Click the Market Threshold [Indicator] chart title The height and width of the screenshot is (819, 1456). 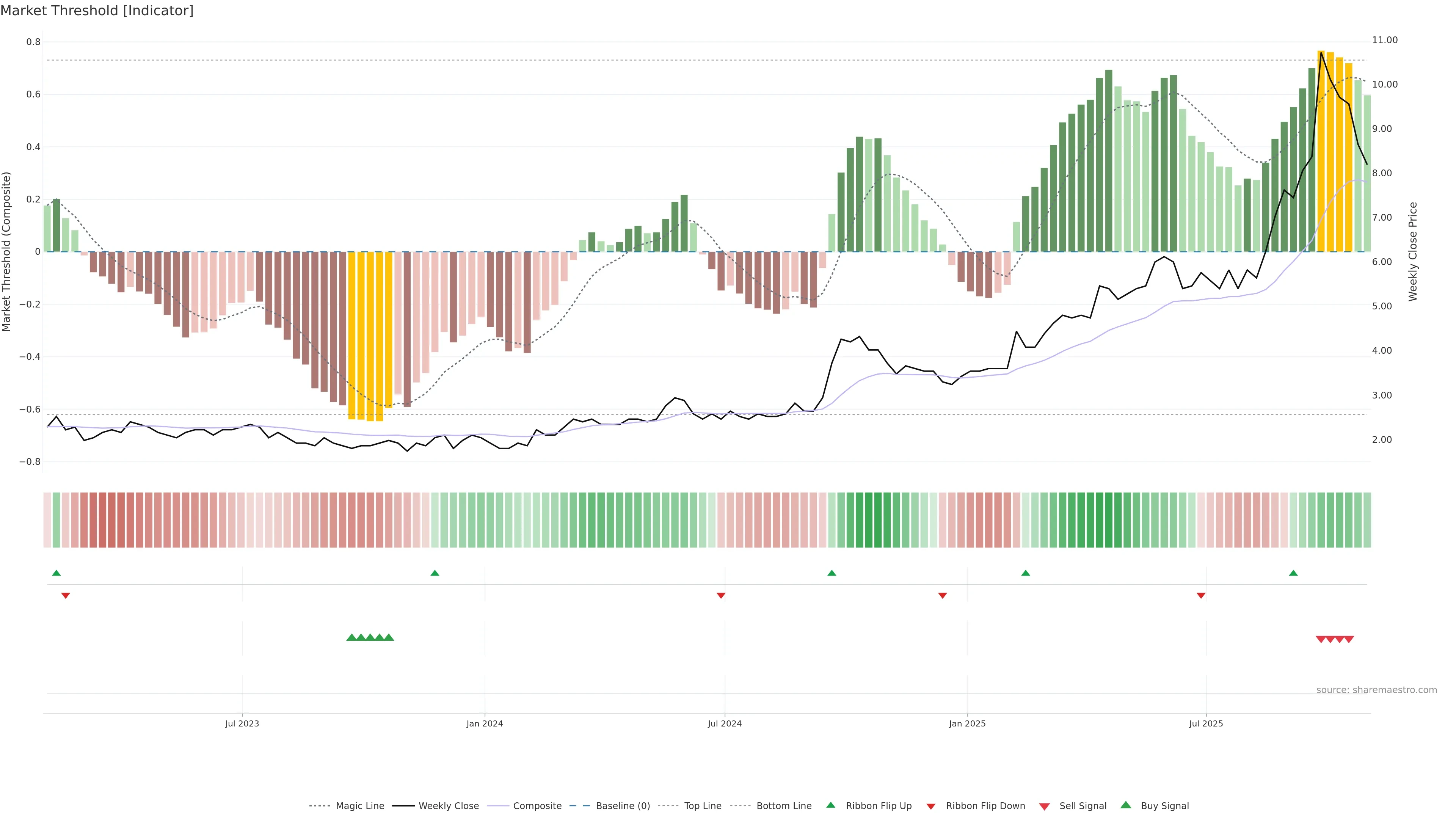point(97,11)
